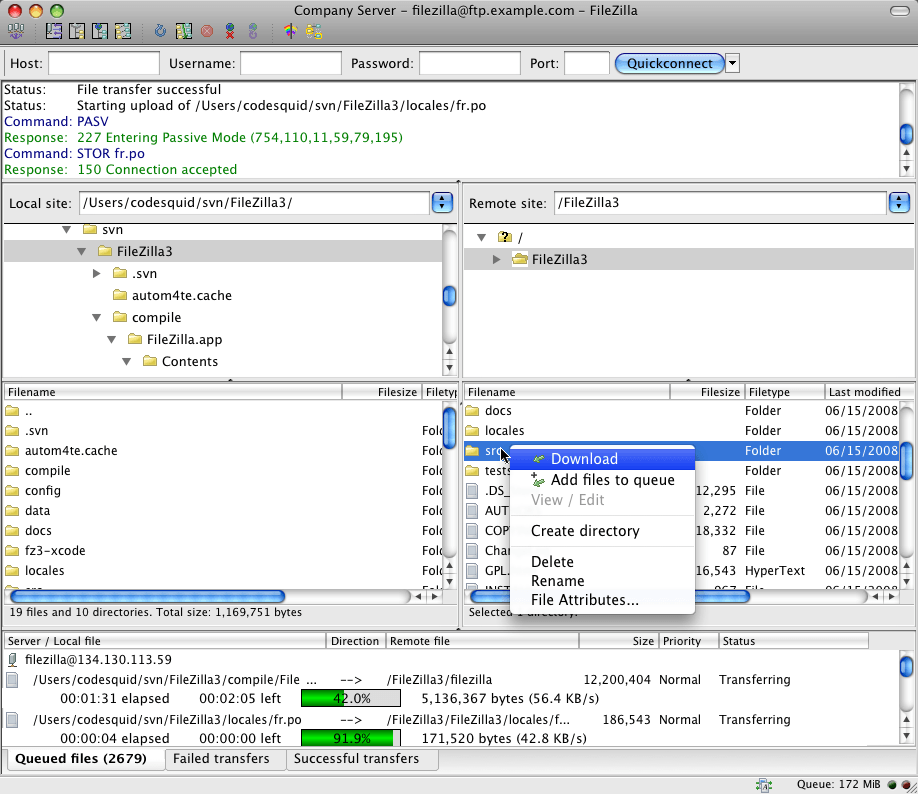
Task: Toggle the remote directory tree view
Action: coord(99,31)
